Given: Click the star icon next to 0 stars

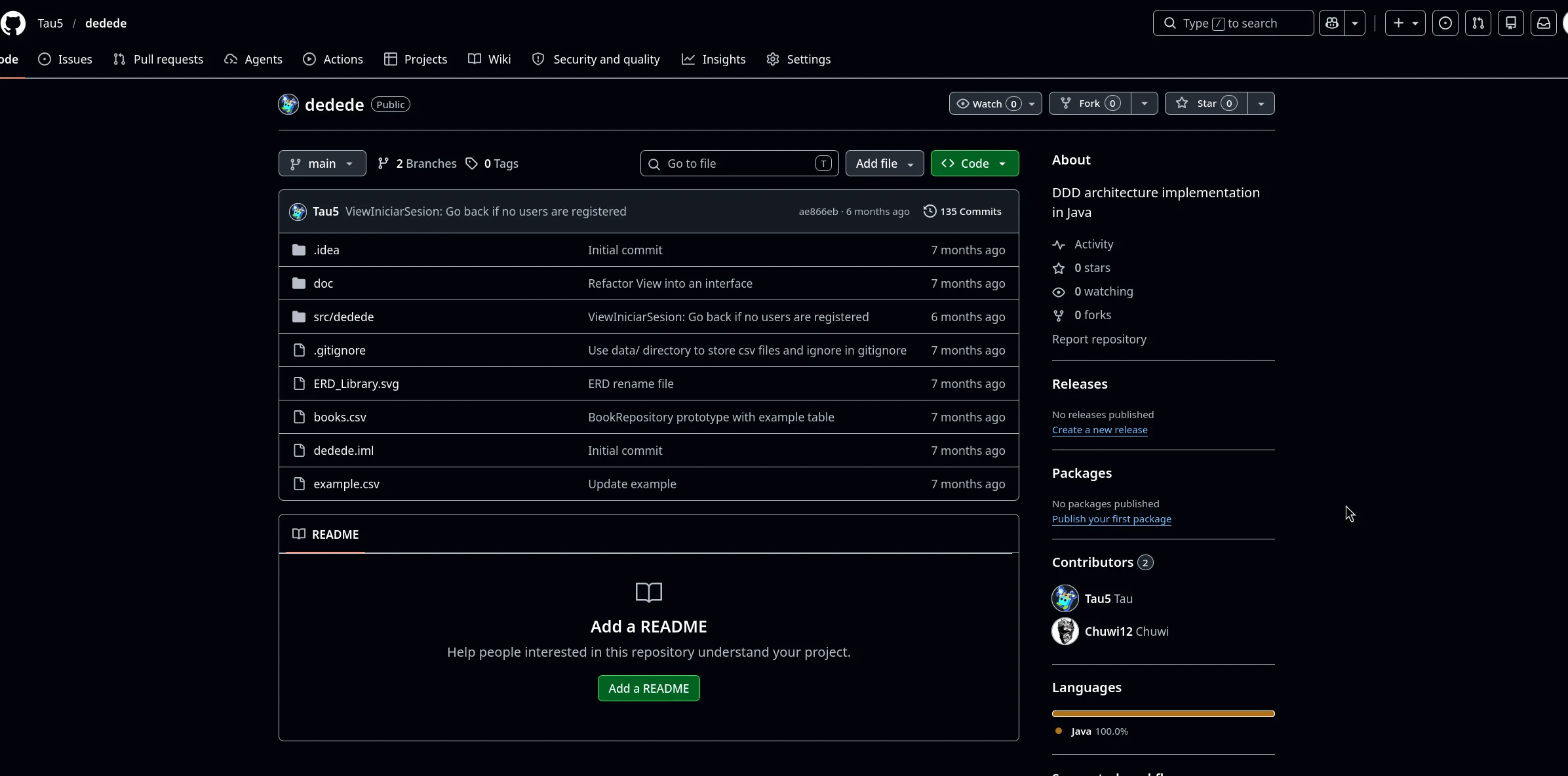Looking at the screenshot, I should click(1059, 268).
